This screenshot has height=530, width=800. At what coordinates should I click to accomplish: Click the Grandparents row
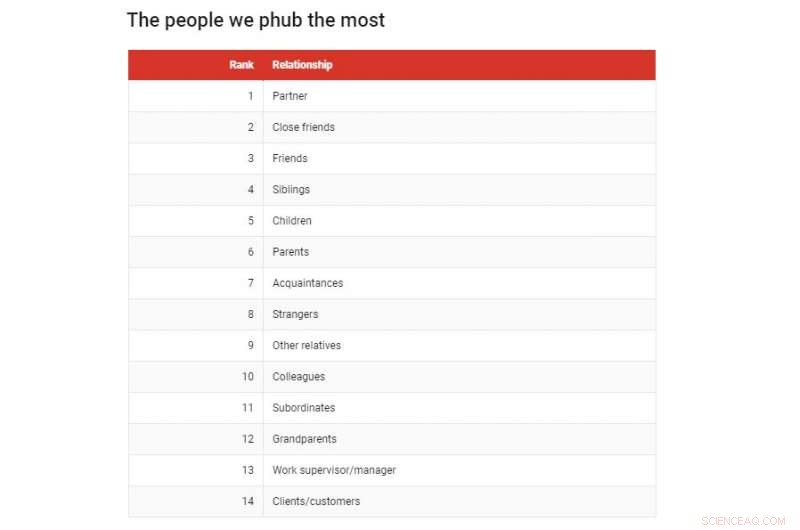click(x=304, y=439)
